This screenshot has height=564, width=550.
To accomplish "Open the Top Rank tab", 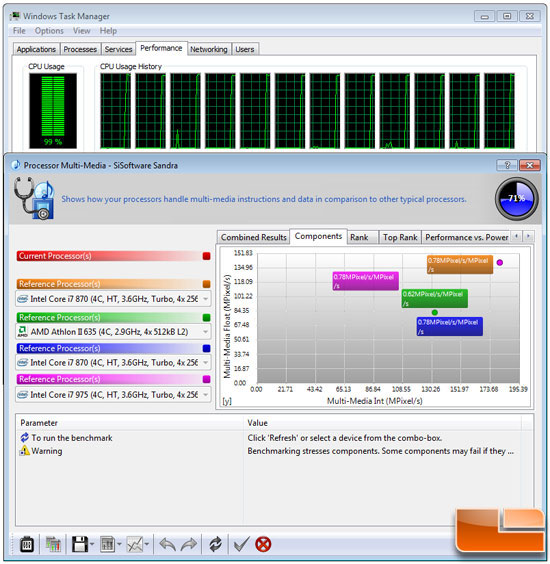I will 400,237.
